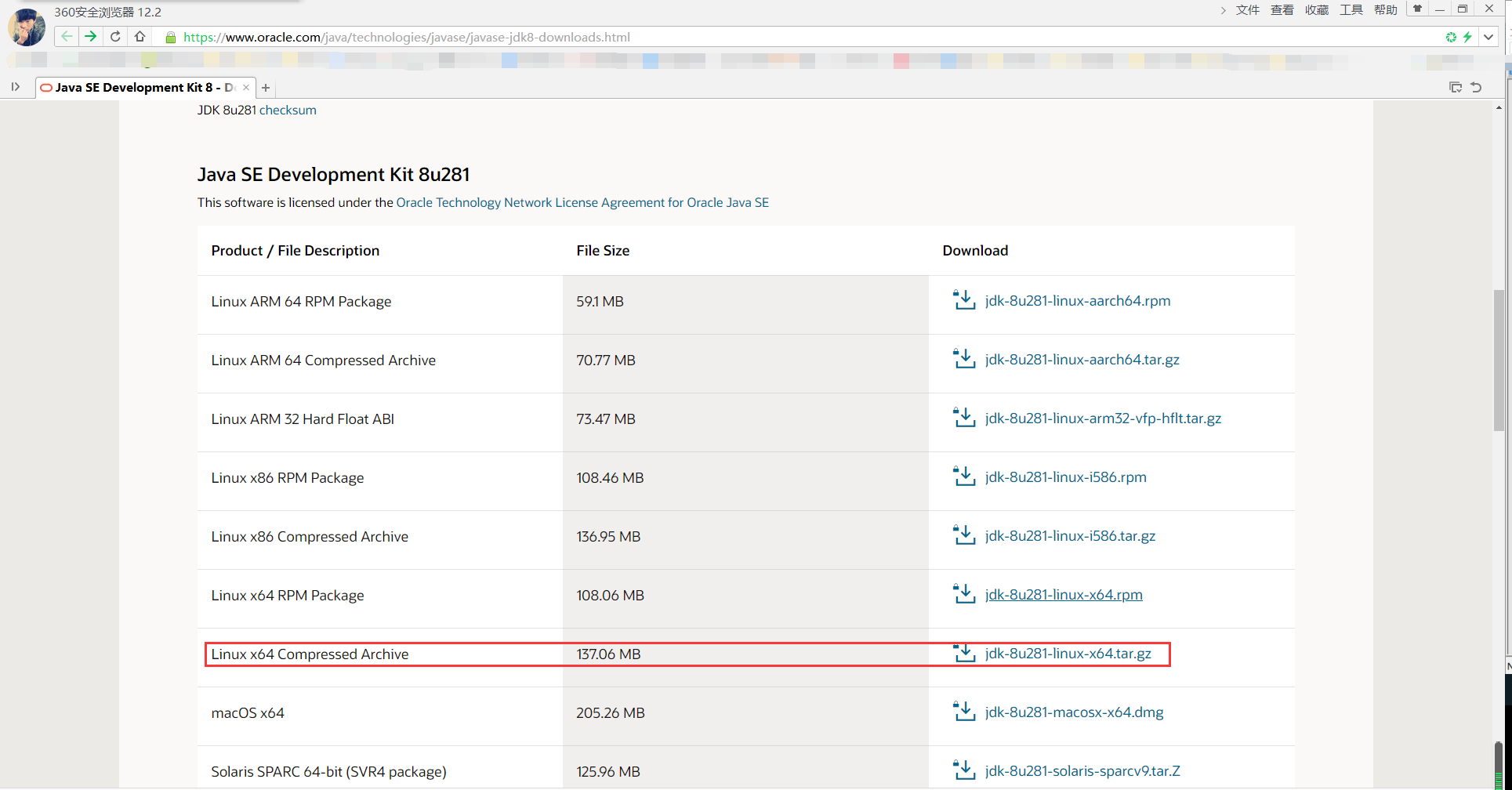Go to the browser home page icon

140,37
